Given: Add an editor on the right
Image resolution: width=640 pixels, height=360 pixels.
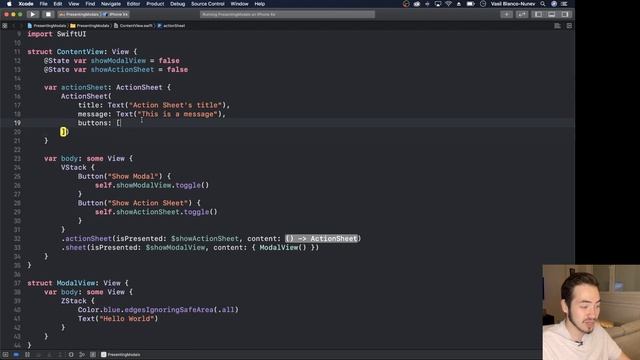Looking at the screenshot, I should pos(569,26).
